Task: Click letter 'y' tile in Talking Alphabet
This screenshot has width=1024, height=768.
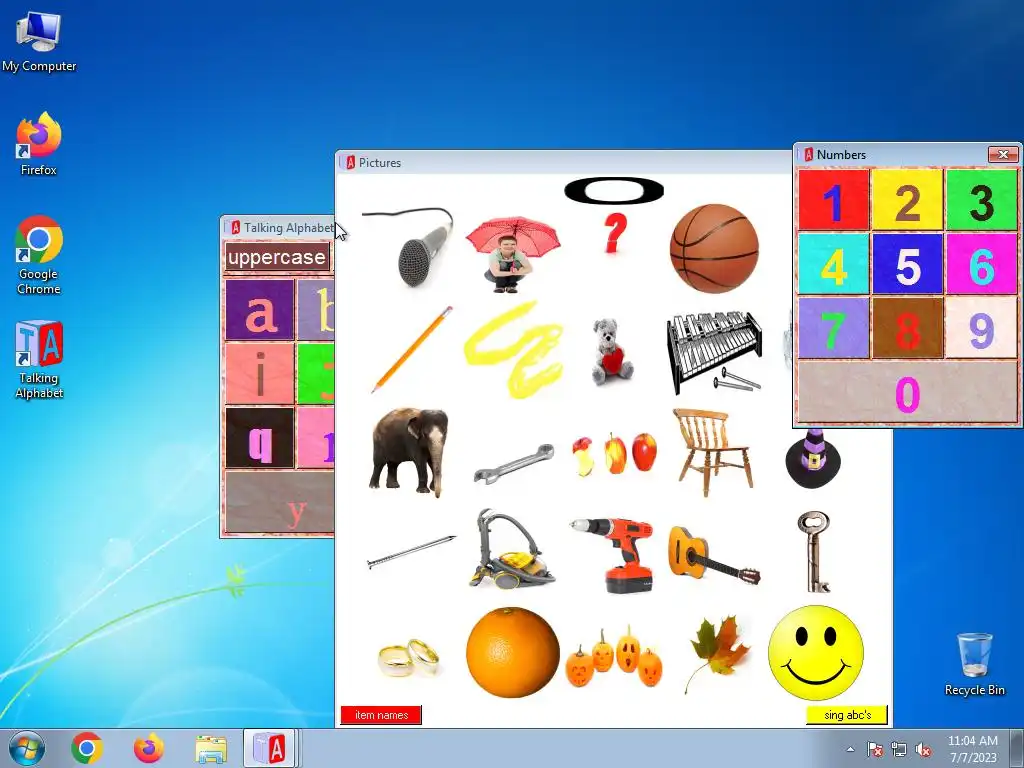Action: coord(280,502)
